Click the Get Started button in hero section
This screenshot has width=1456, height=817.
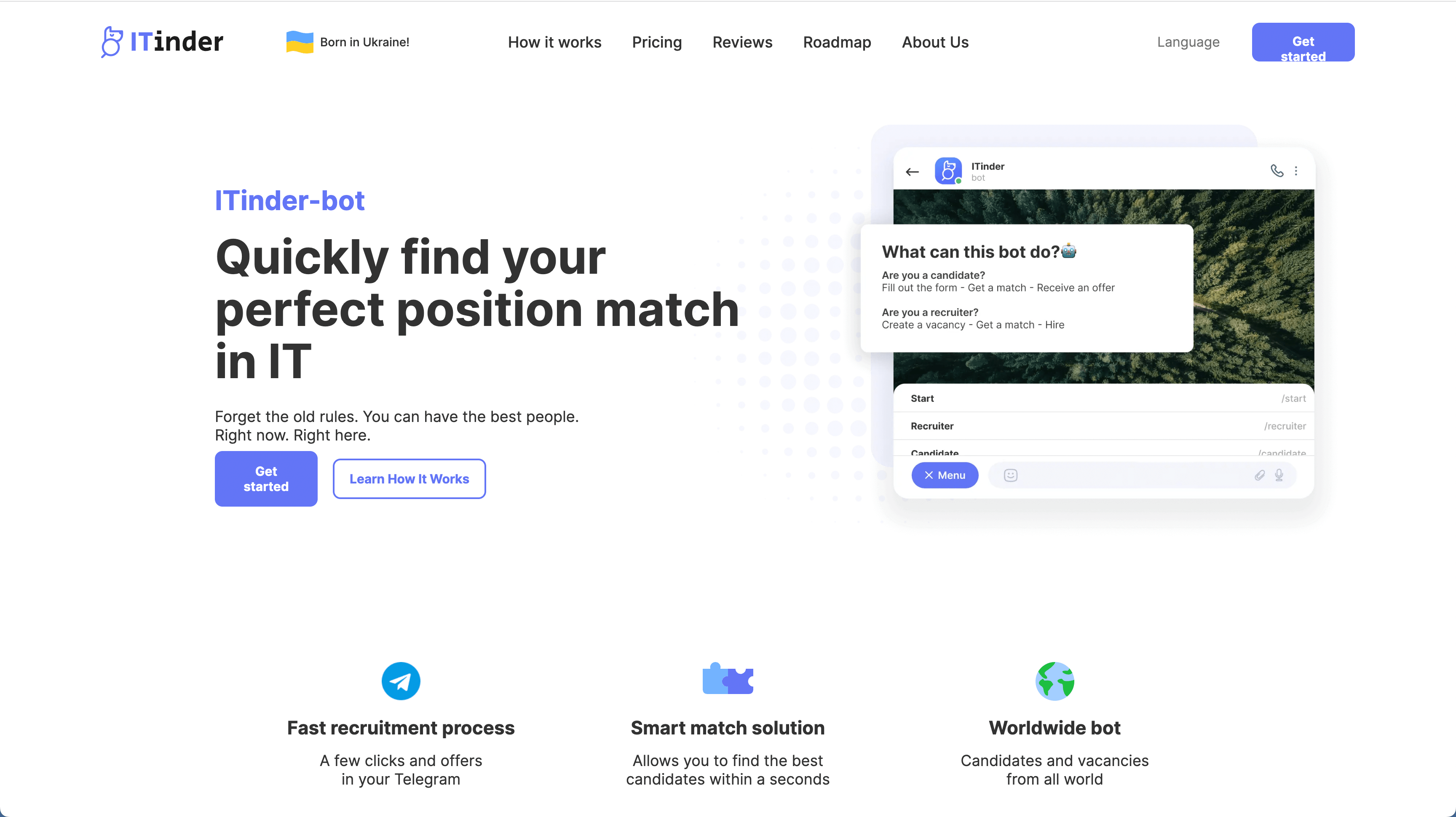(266, 478)
